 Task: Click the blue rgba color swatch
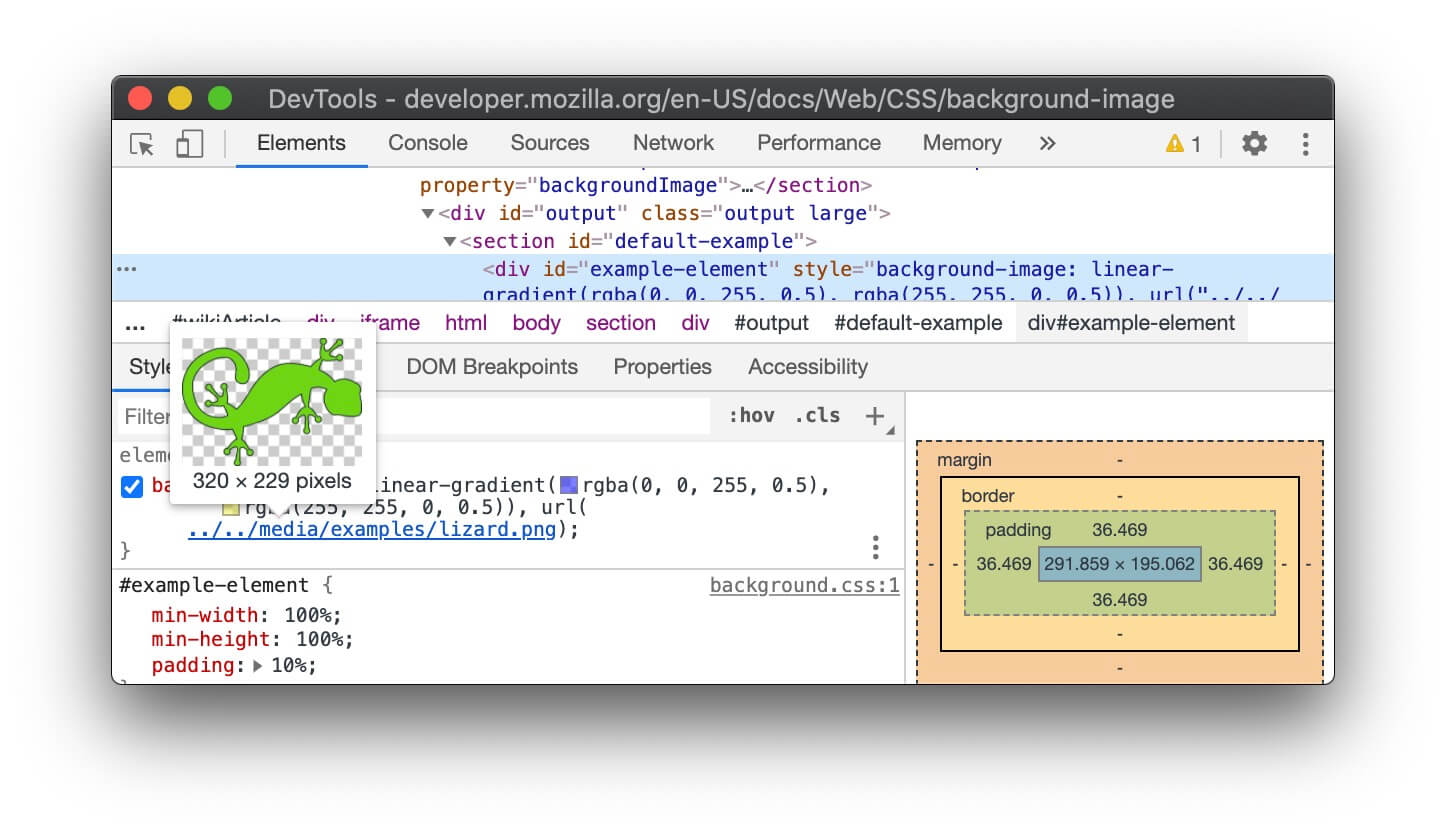tap(569, 487)
